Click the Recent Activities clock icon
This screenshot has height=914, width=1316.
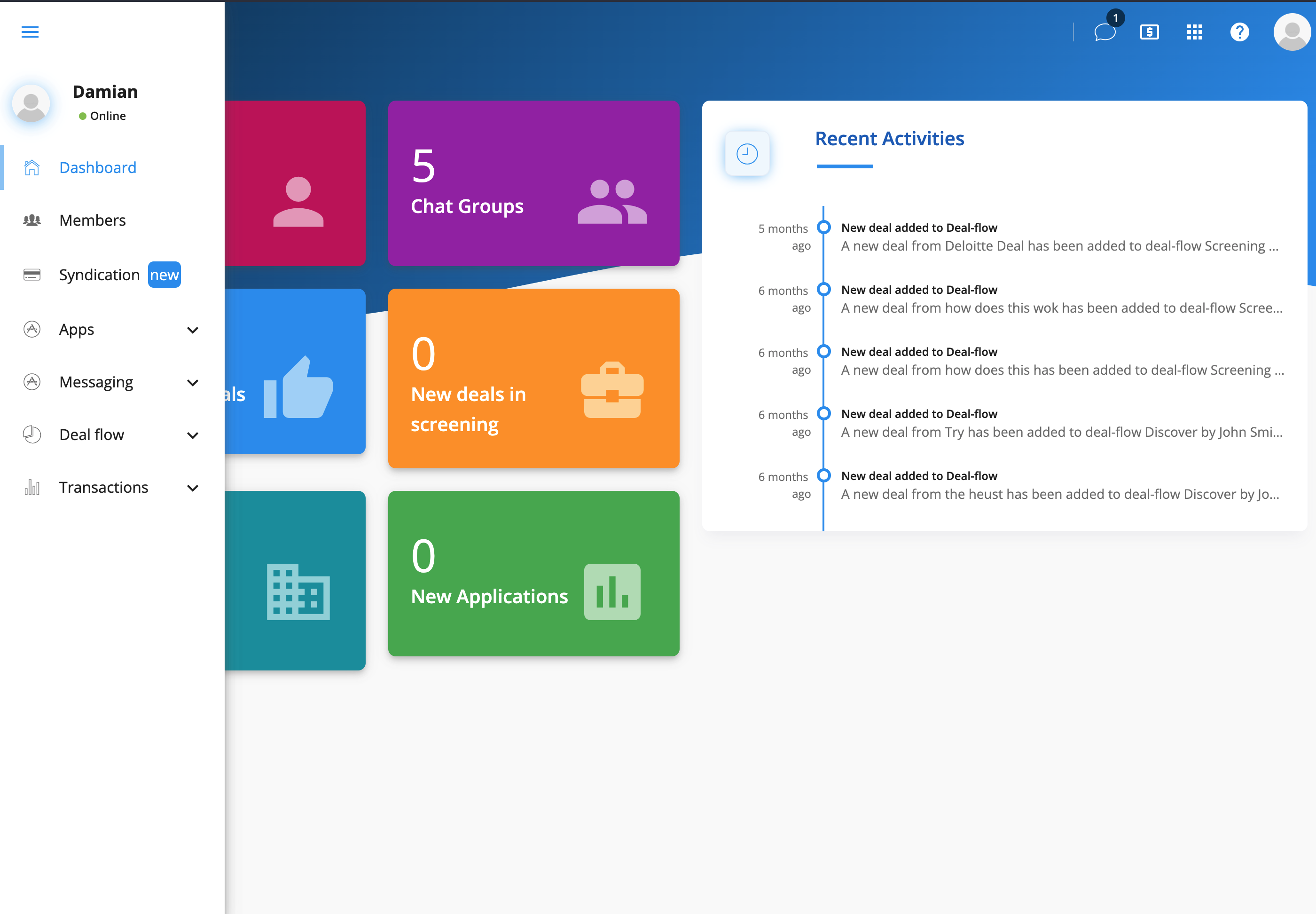click(747, 153)
